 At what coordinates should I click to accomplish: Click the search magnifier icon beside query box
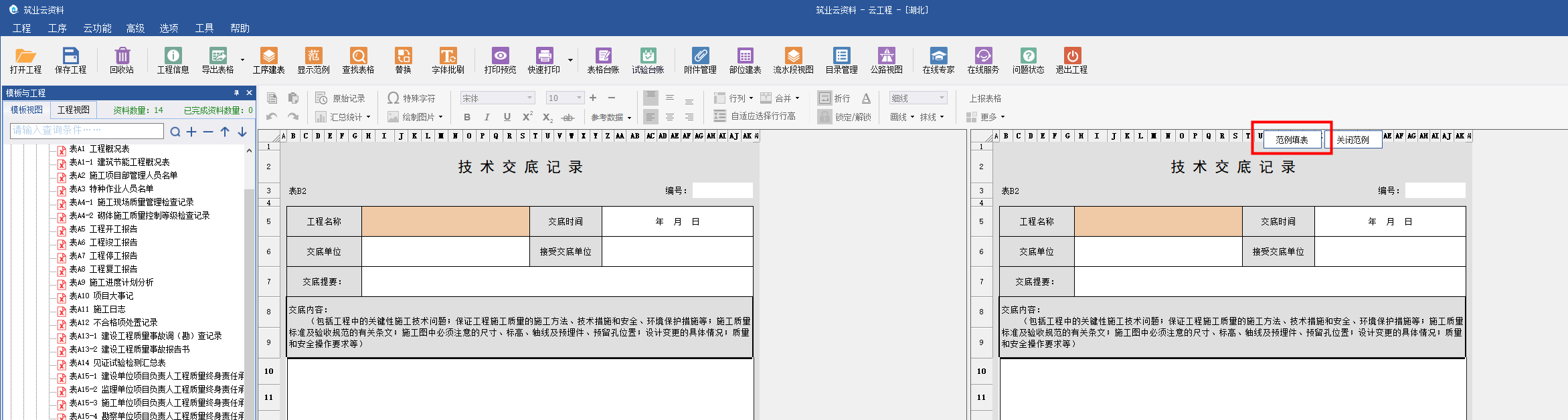coord(175,132)
